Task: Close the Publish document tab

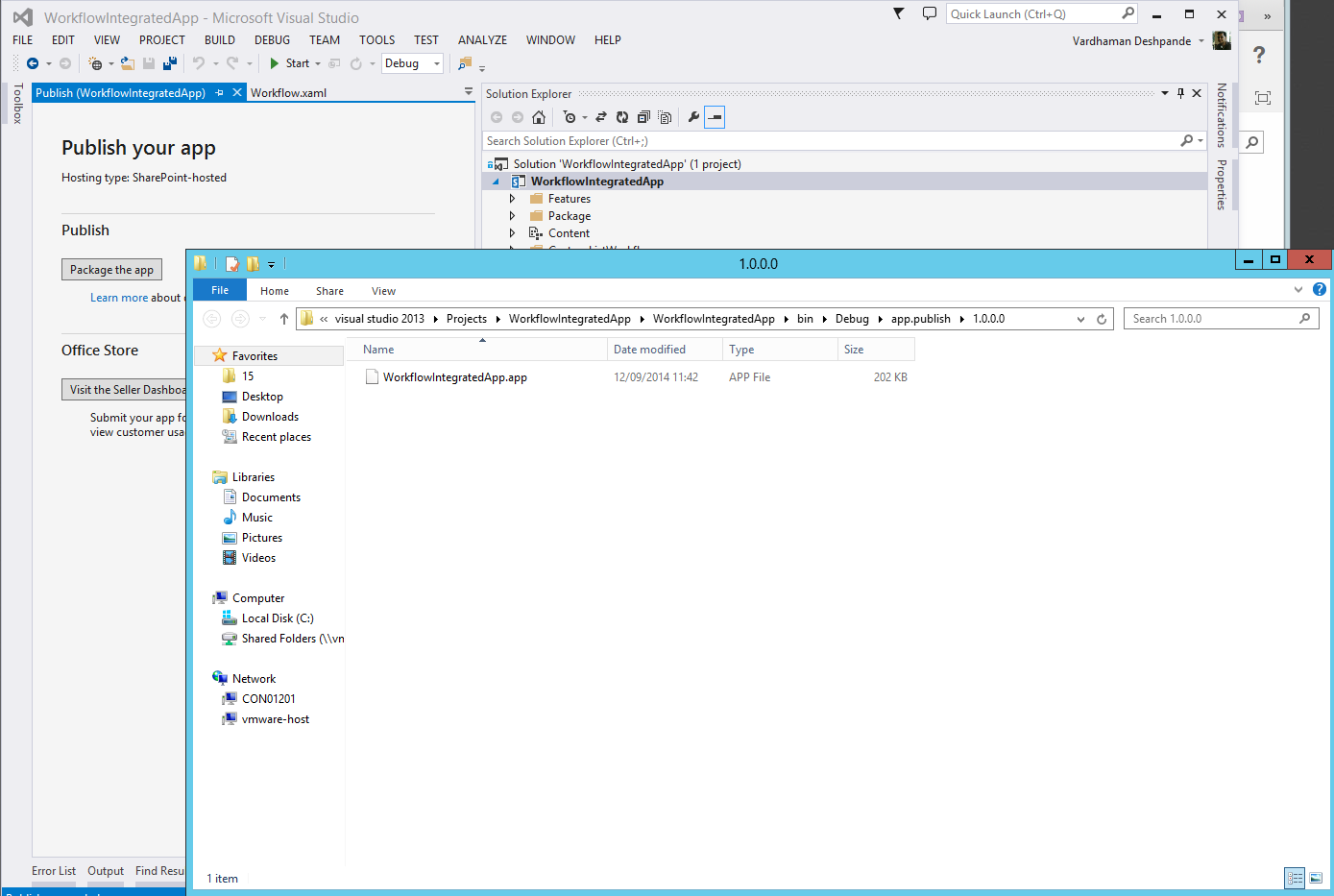Action: click(237, 92)
